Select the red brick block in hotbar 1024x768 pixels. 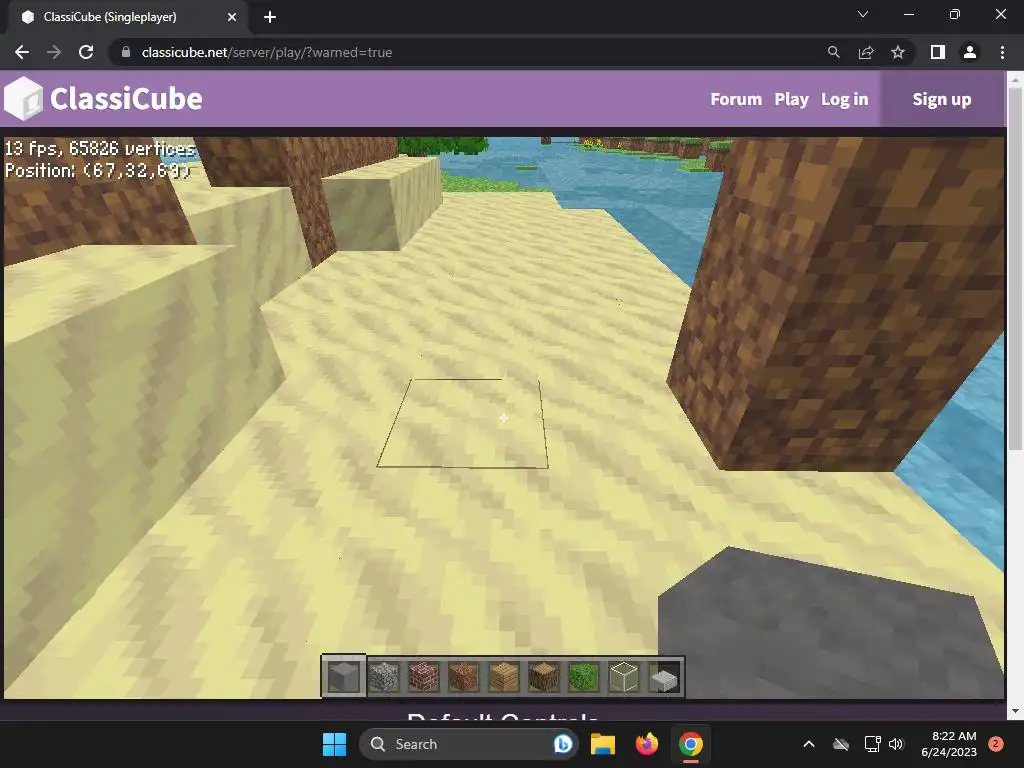click(423, 677)
